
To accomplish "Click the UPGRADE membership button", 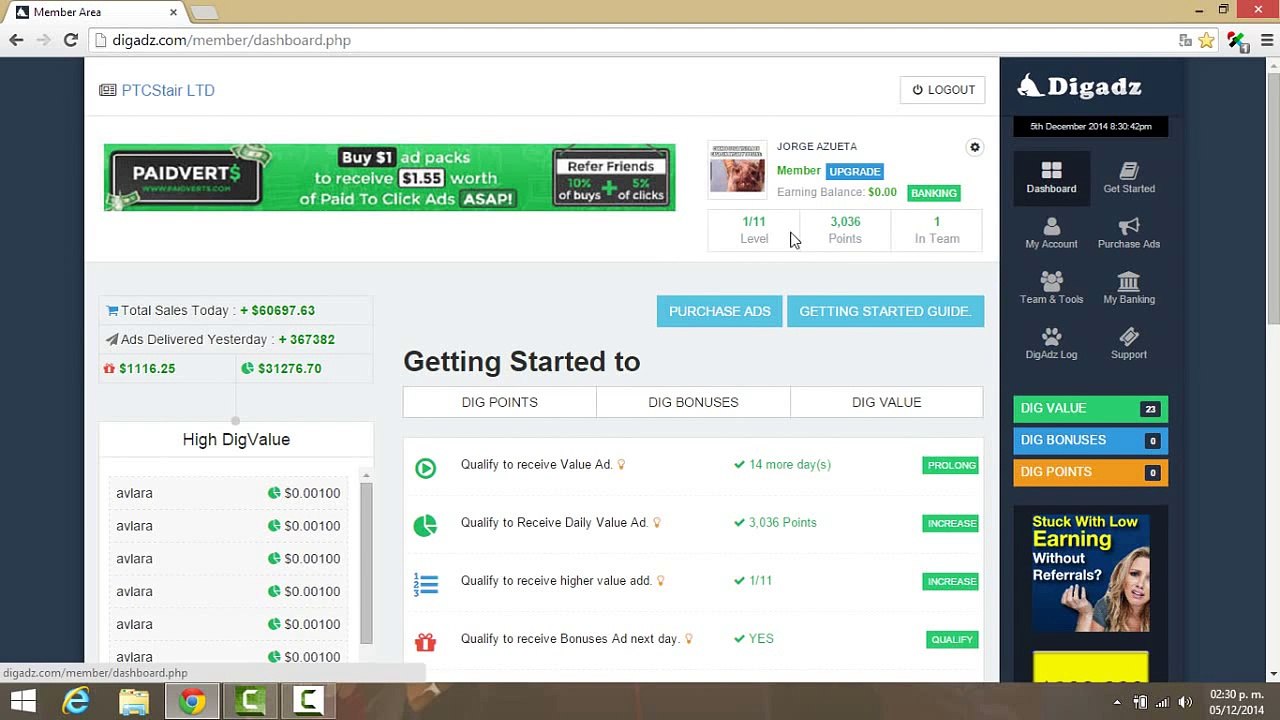I will 855,171.
